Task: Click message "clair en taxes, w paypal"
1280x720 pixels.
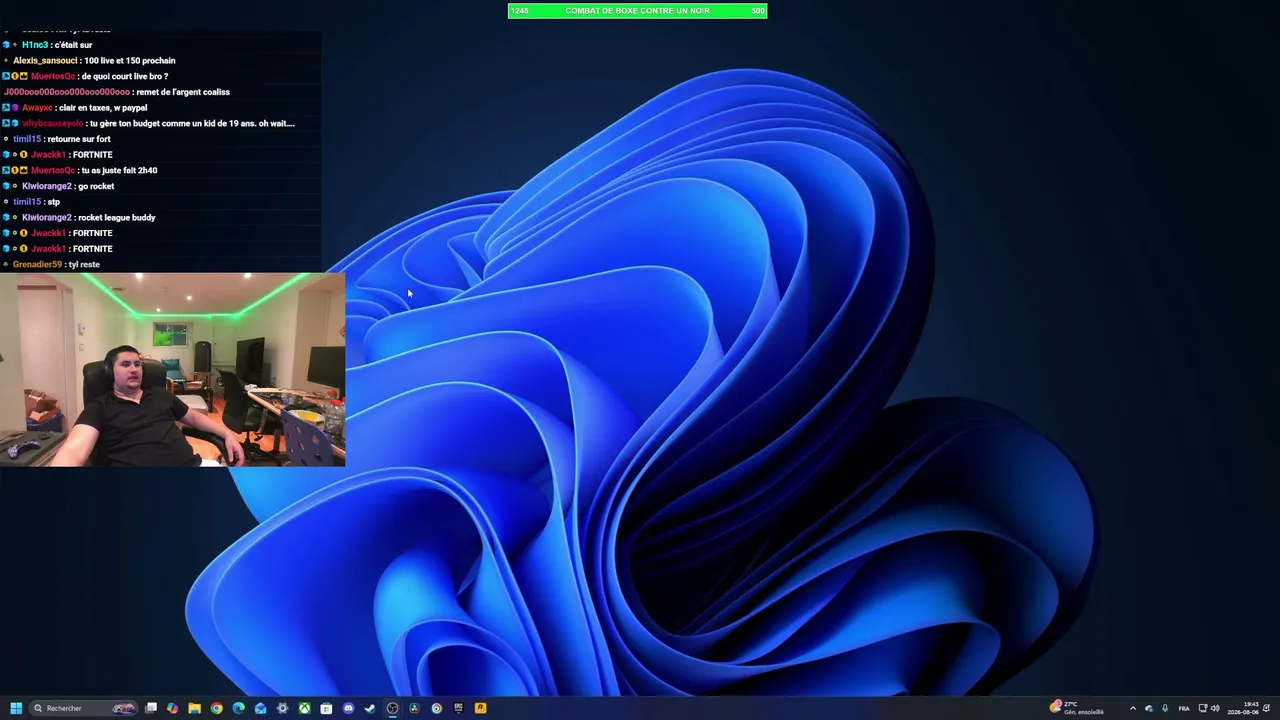Action: [104, 108]
